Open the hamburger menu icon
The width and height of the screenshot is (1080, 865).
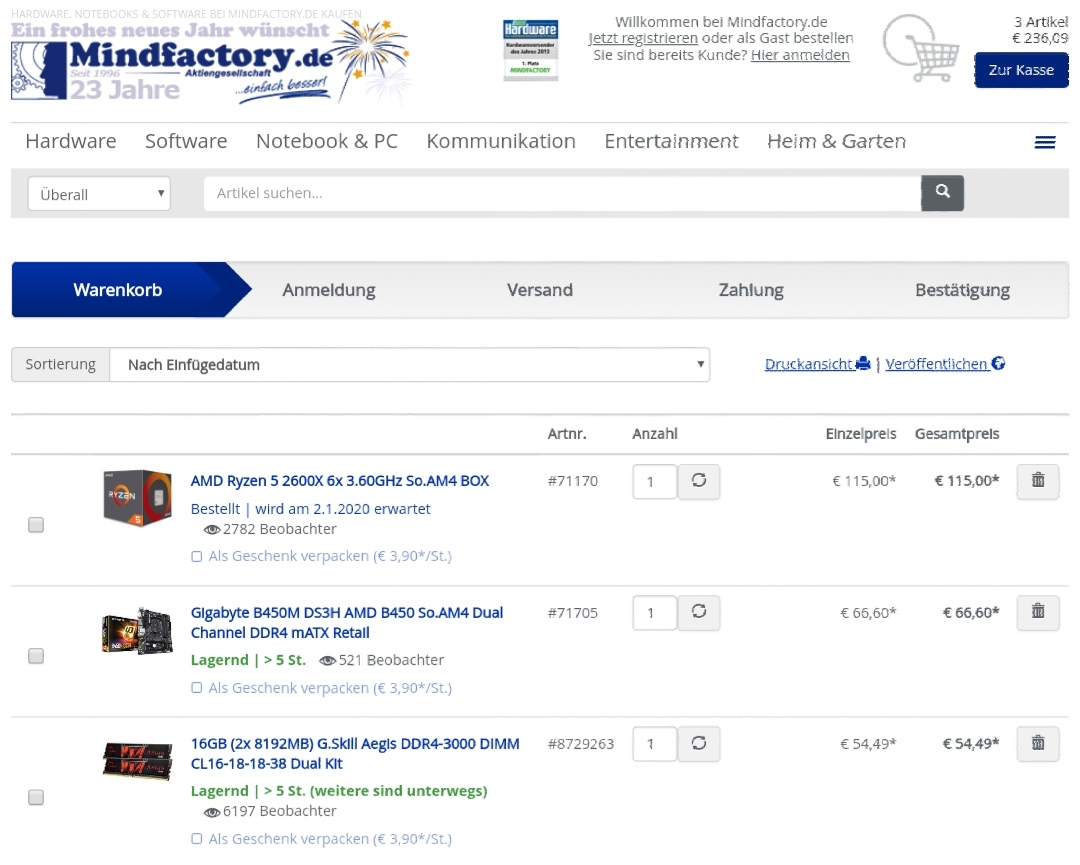point(1045,142)
